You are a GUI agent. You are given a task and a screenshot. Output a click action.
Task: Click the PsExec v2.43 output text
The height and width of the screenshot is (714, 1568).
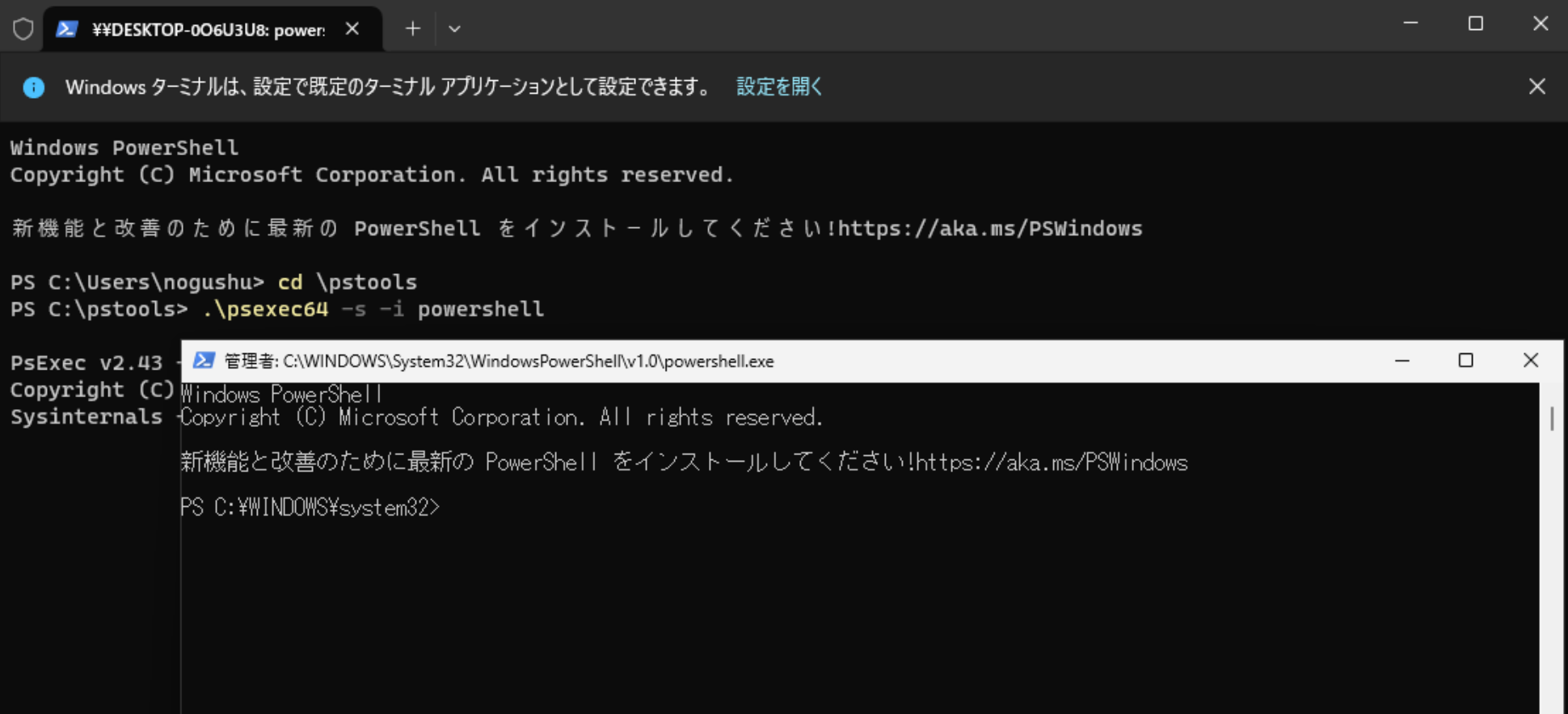coord(86,362)
